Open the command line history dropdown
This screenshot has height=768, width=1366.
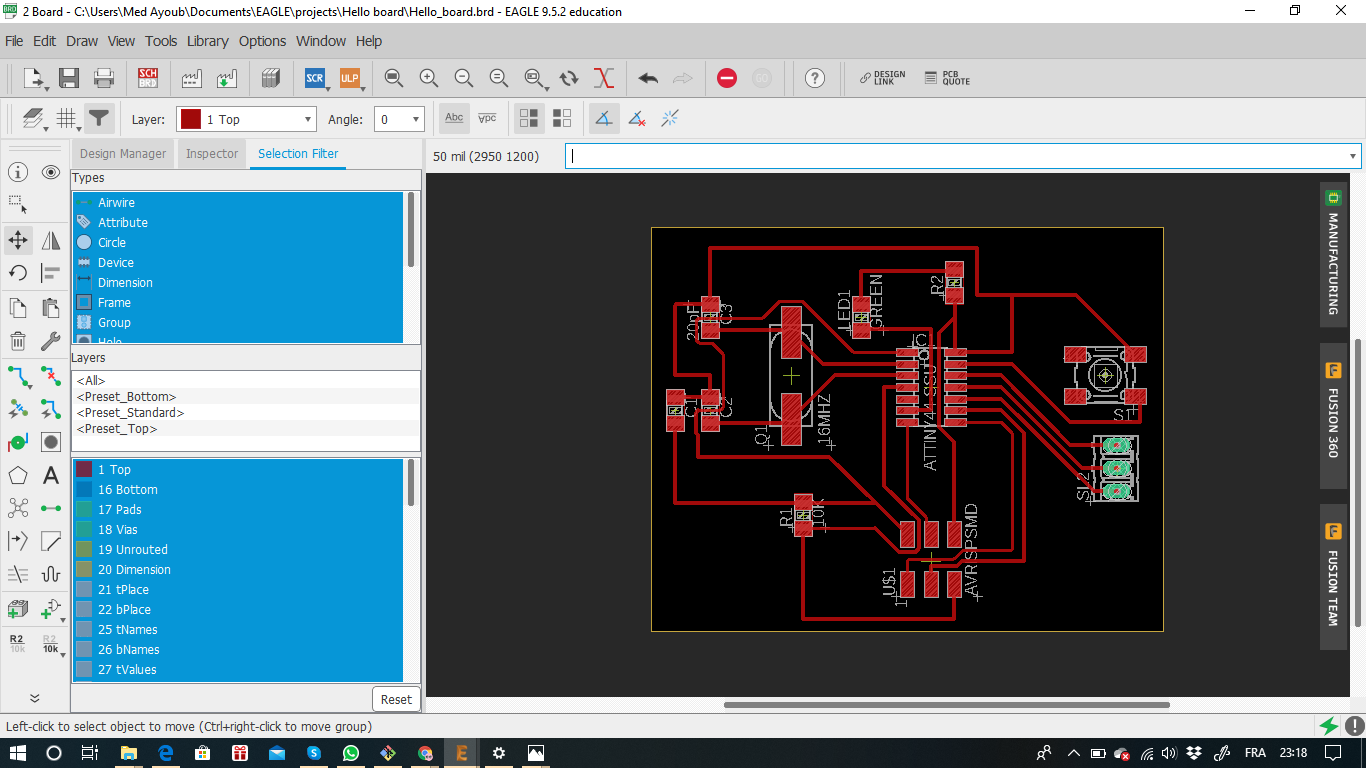coord(1353,156)
